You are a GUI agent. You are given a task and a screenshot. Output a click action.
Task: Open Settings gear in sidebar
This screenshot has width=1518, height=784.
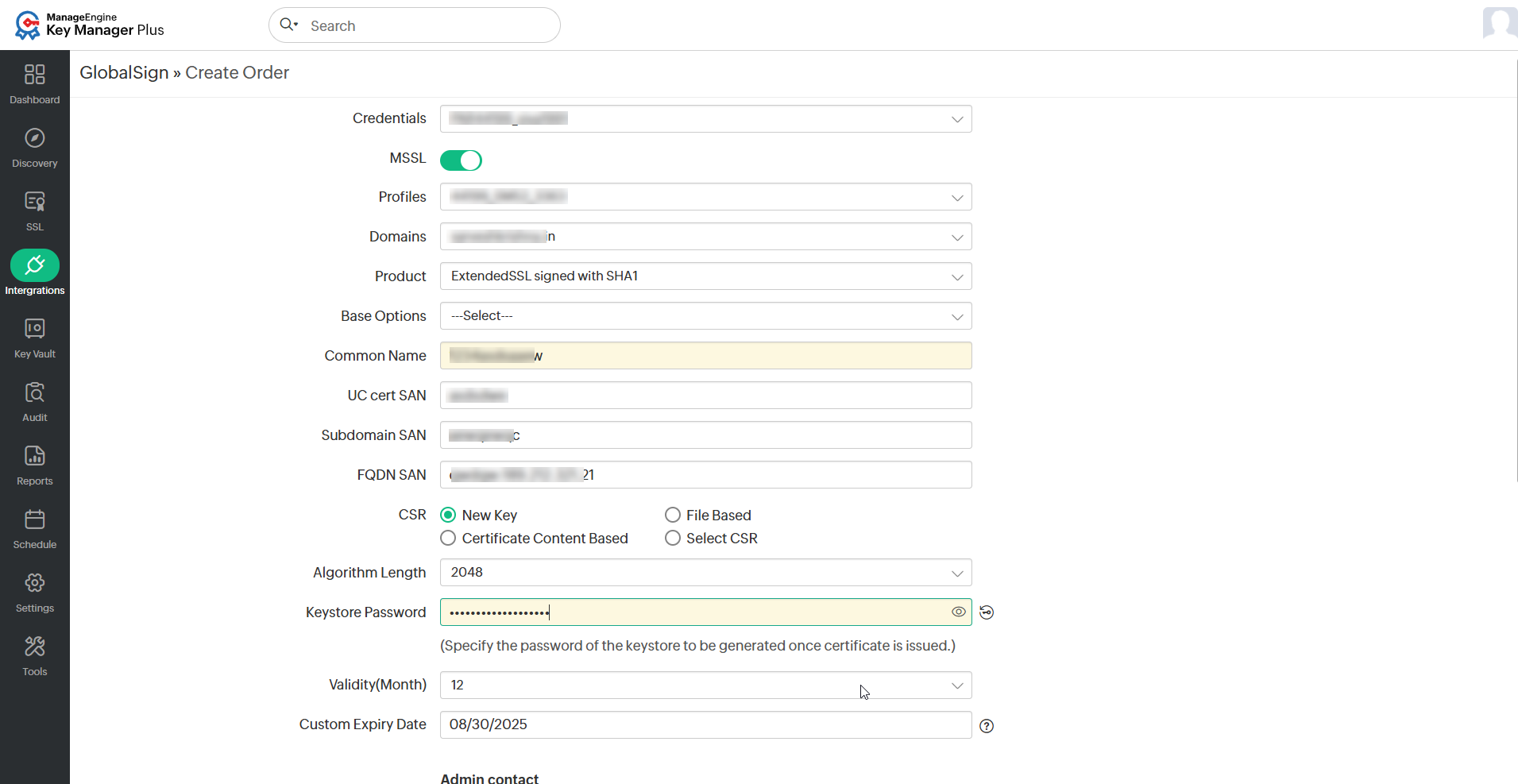35,583
